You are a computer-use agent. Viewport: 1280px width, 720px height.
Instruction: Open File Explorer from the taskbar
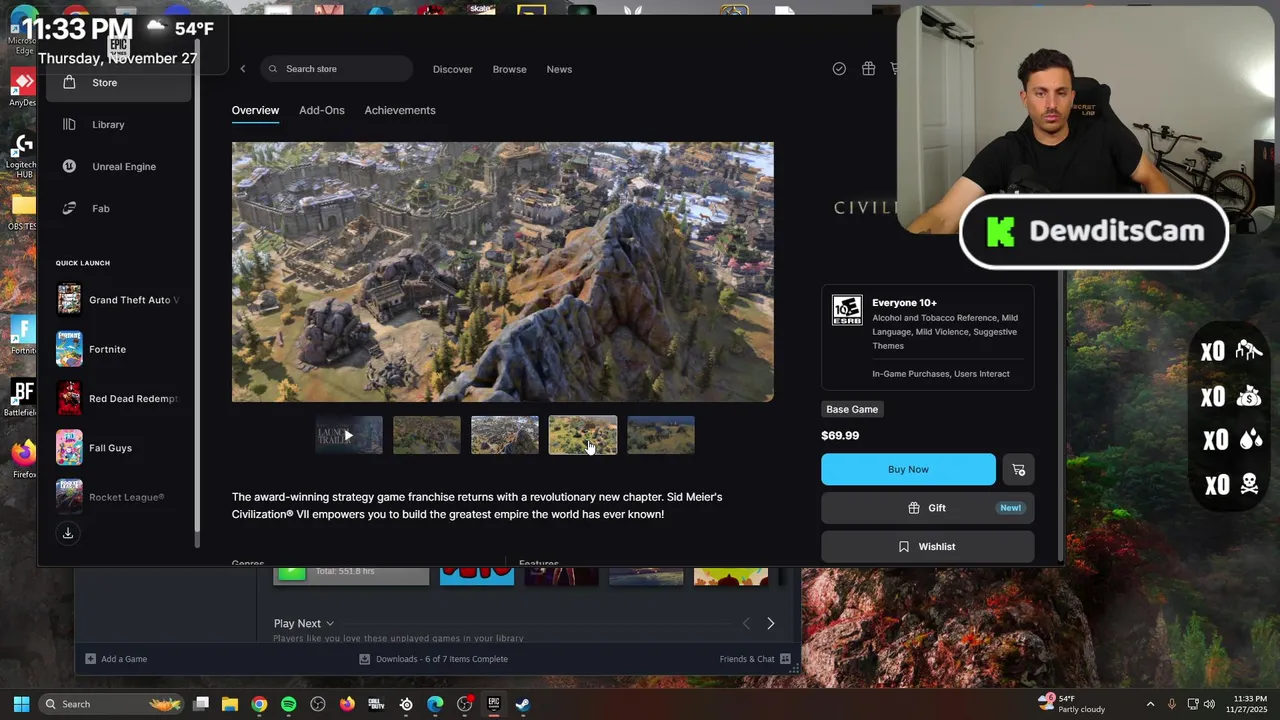pos(230,704)
